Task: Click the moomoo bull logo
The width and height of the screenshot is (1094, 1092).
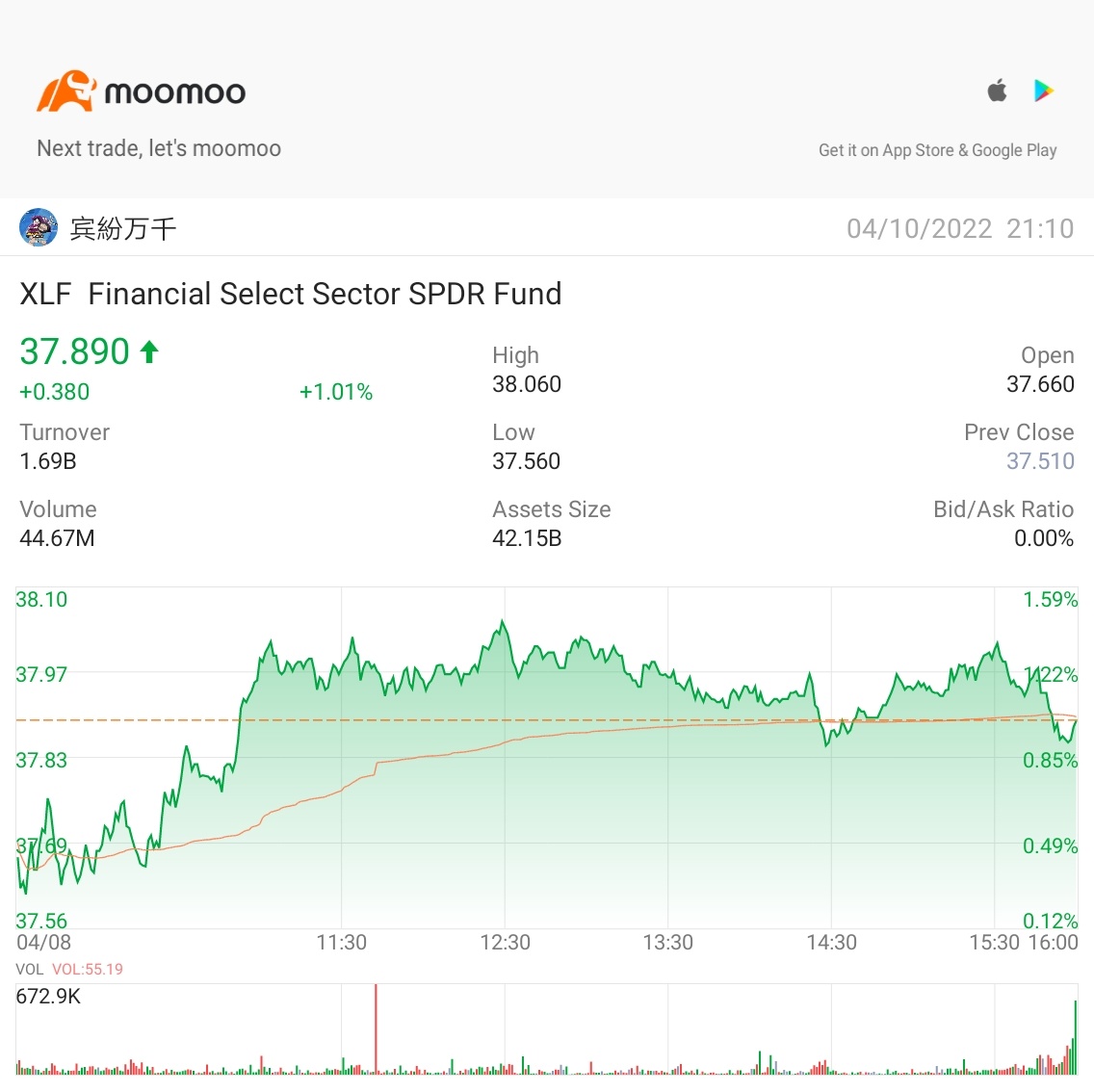Action: coord(66,91)
